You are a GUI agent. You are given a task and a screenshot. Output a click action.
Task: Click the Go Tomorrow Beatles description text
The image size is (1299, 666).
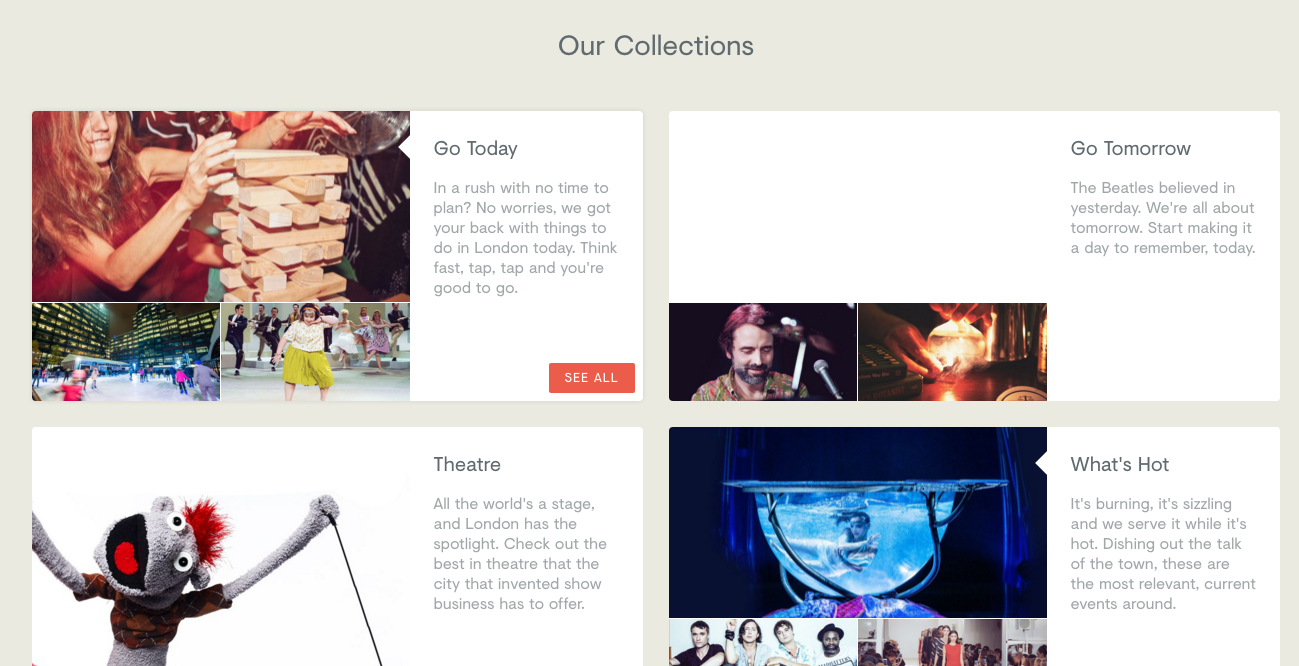click(1163, 218)
